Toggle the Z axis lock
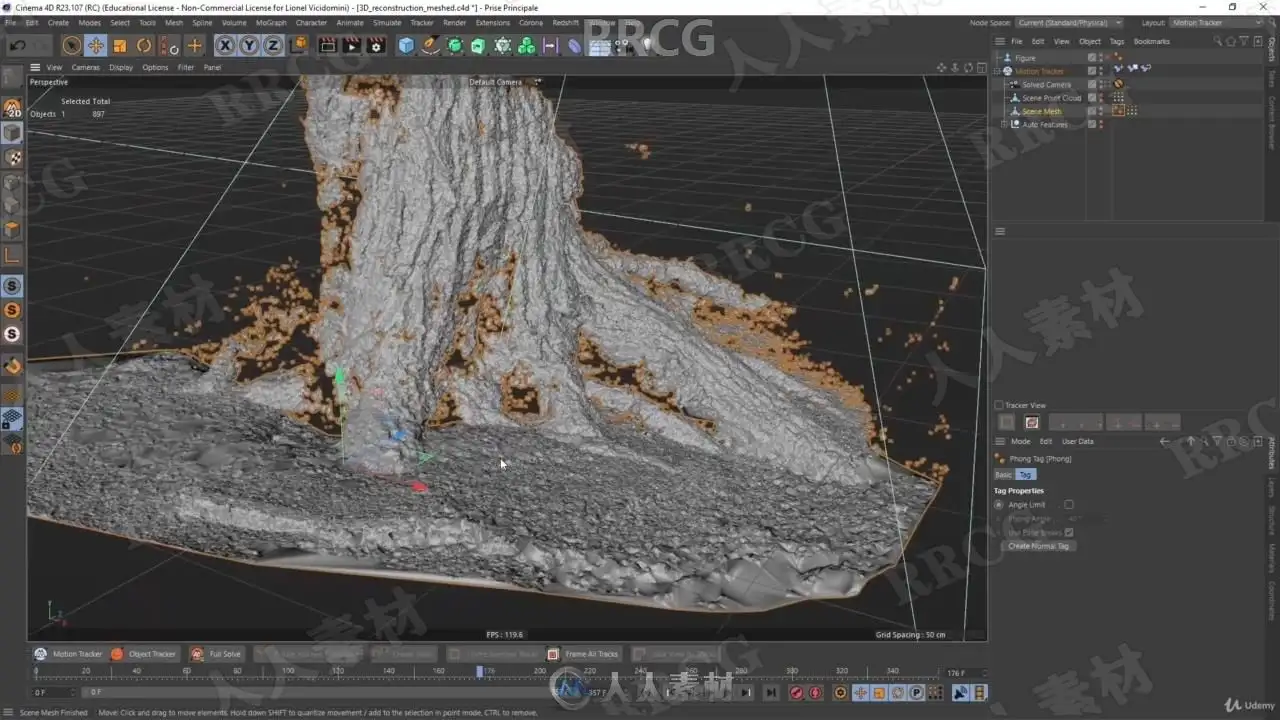1280x720 pixels. tap(272, 45)
